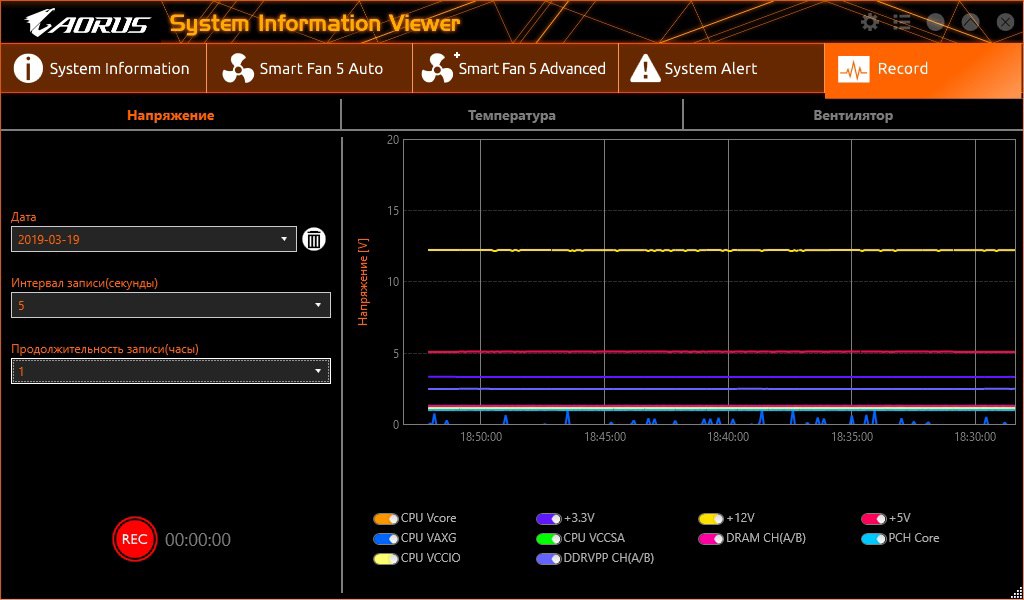Click the AORUS logo

point(88,23)
